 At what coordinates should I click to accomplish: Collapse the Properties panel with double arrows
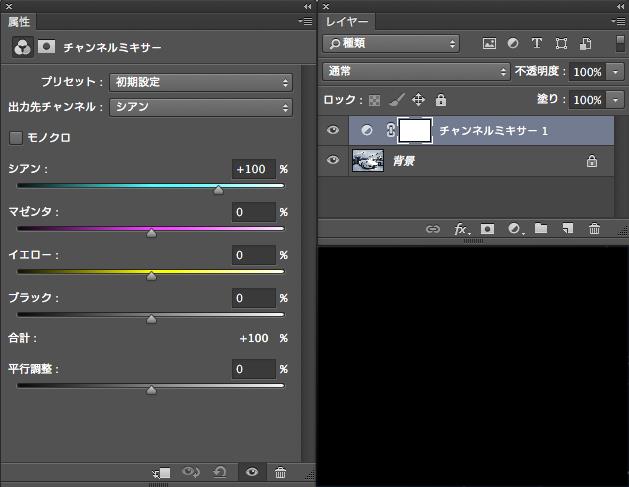click(x=307, y=6)
